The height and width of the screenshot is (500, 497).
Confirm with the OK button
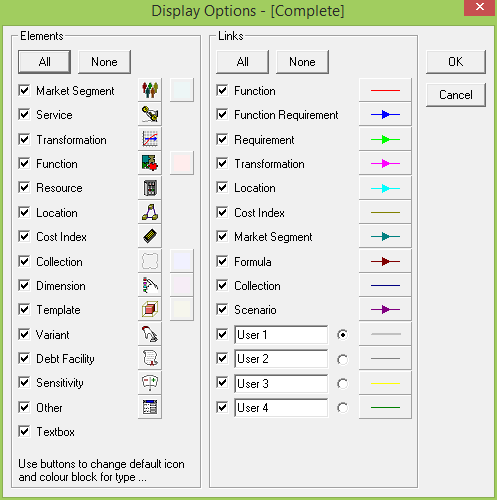[x=456, y=62]
